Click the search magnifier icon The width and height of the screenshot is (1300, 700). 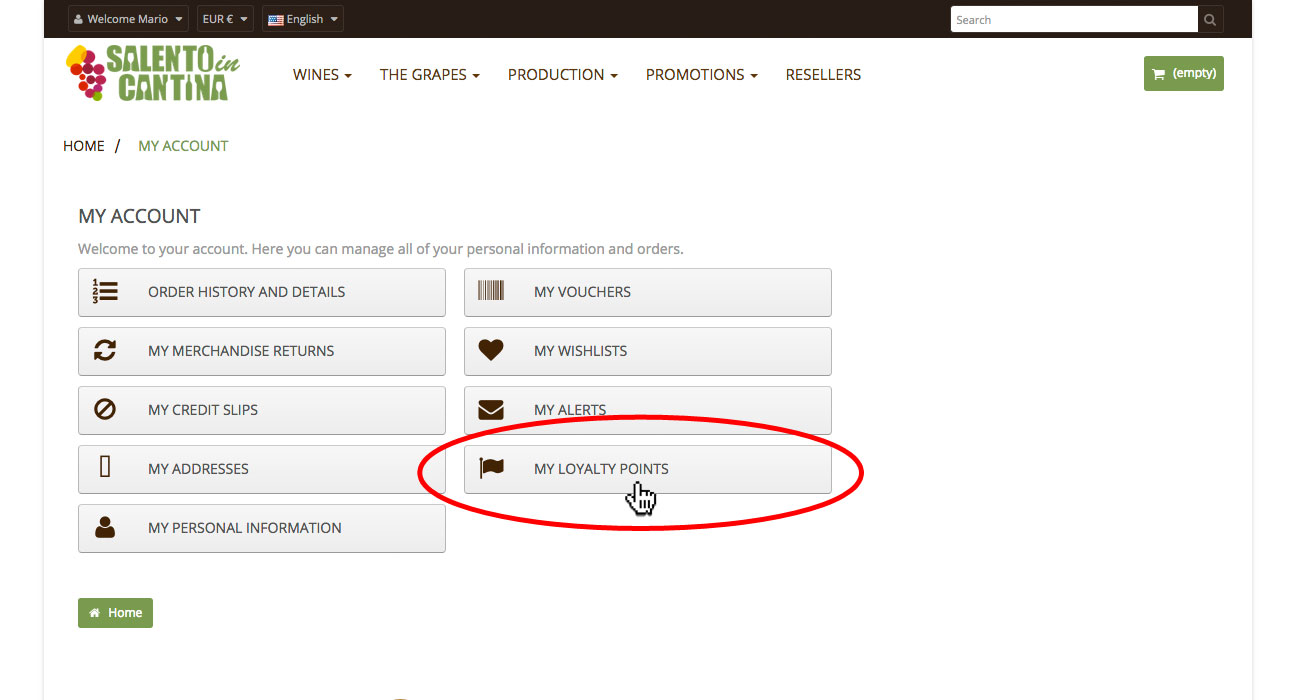pos(1210,20)
